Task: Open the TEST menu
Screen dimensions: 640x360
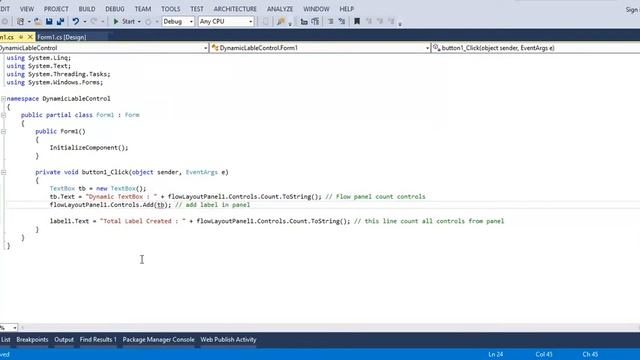Action: [197, 9]
